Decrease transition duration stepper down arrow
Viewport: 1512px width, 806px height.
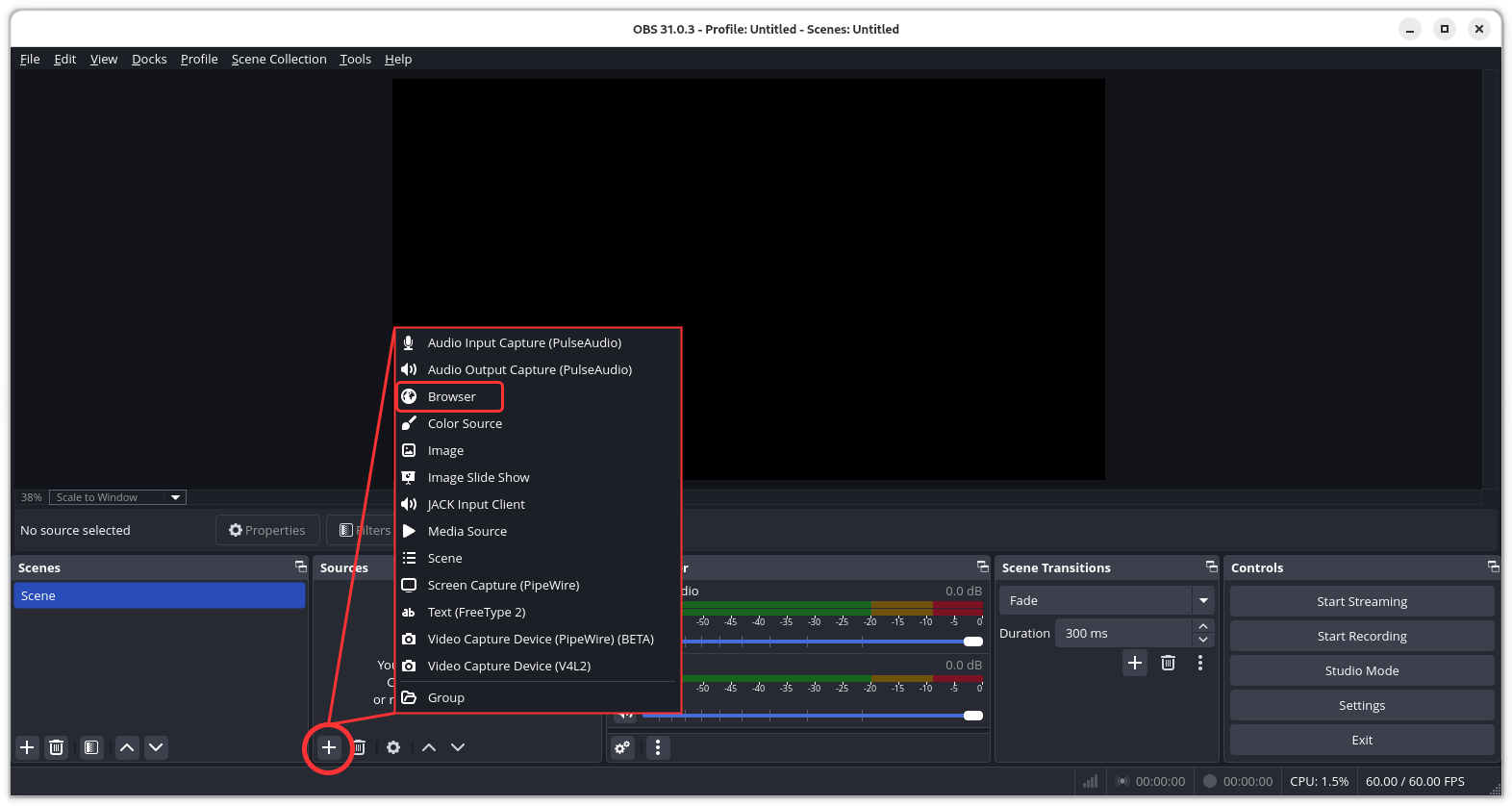click(x=1202, y=640)
